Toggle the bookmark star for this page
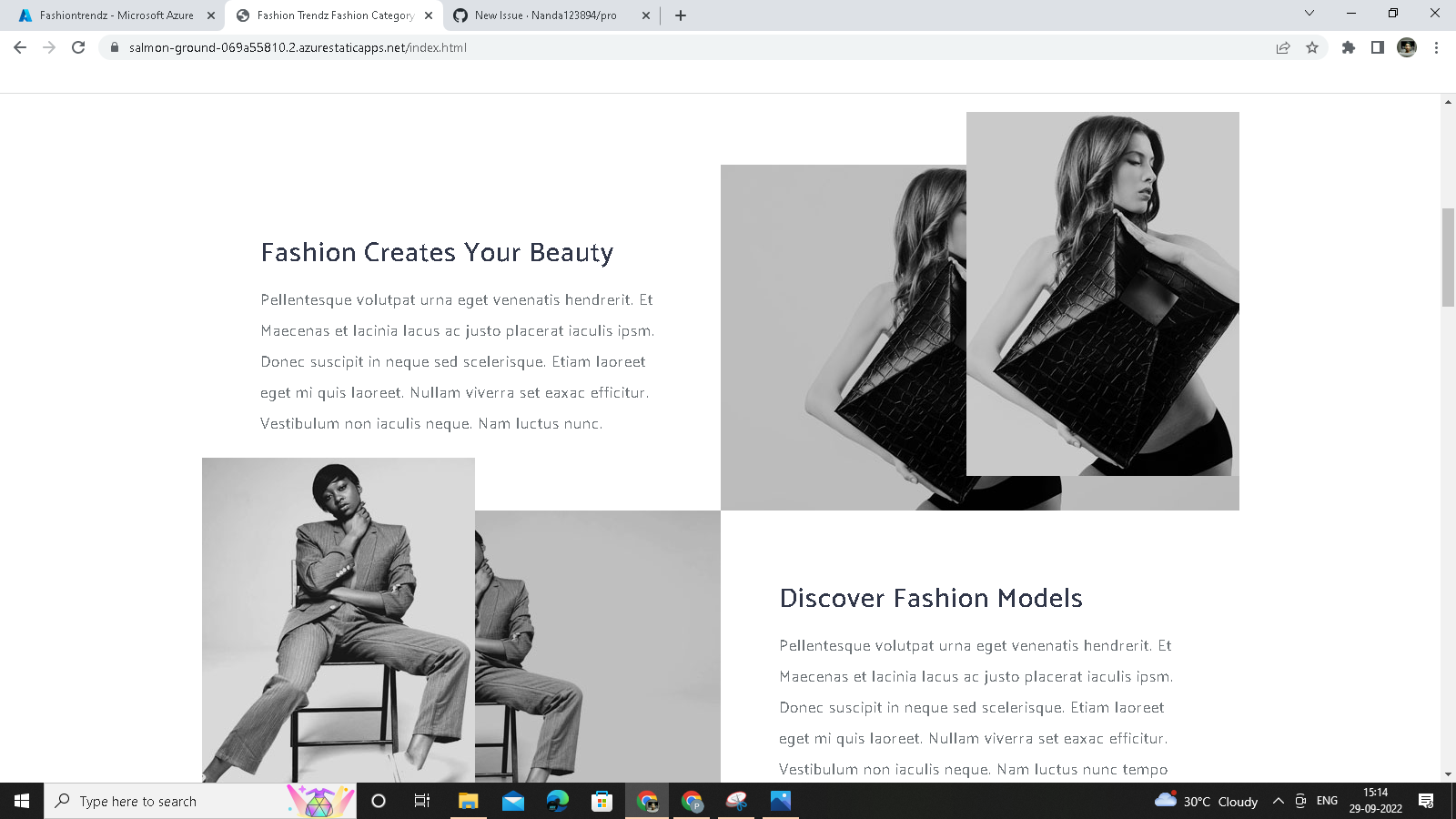Screen dimensions: 1456x819 1313,47
